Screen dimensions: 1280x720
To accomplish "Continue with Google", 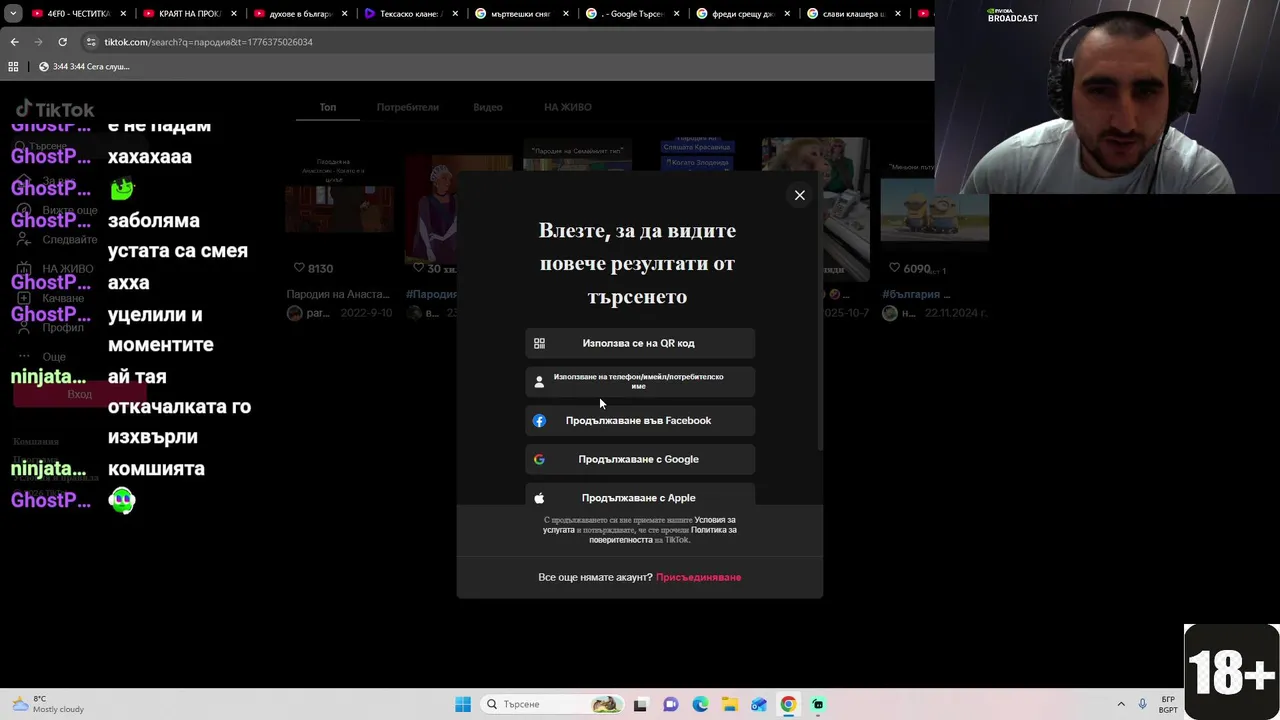I will pos(640,459).
